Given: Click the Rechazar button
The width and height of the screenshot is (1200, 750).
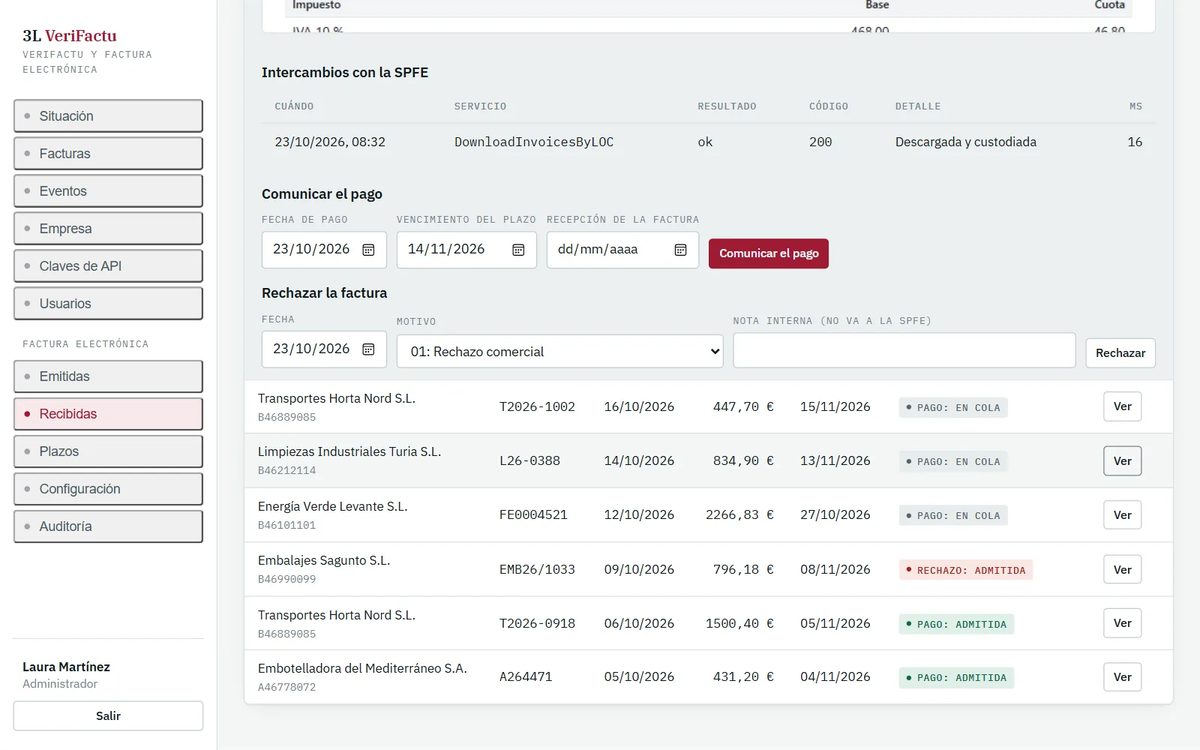Looking at the screenshot, I should [1120, 353].
